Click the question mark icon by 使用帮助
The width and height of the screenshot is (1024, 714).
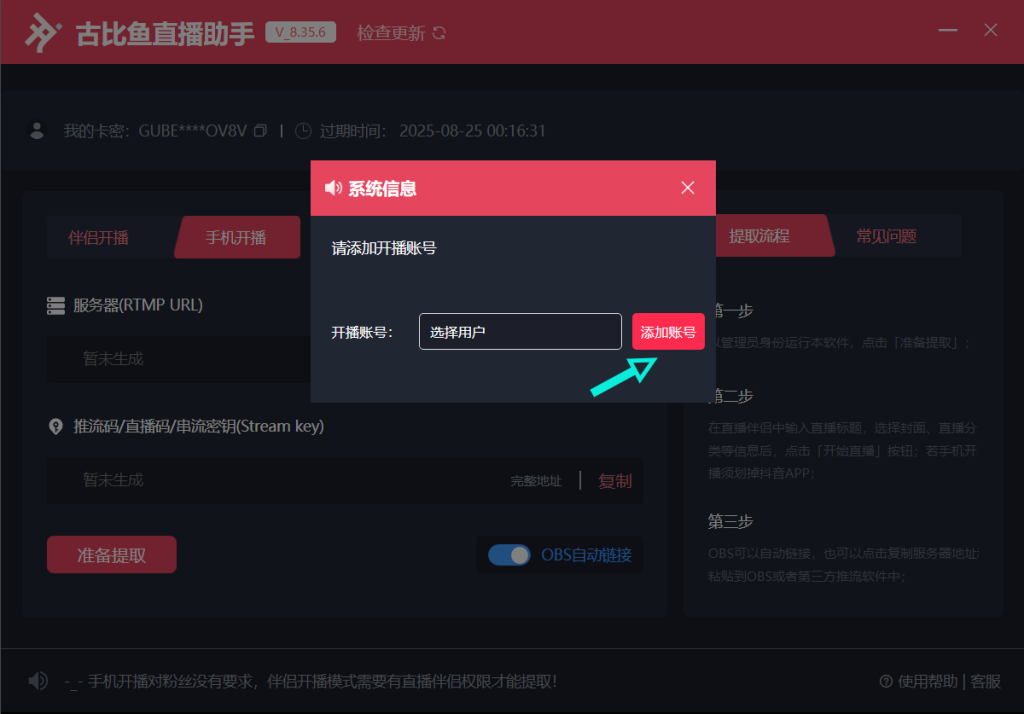point(885,681)
